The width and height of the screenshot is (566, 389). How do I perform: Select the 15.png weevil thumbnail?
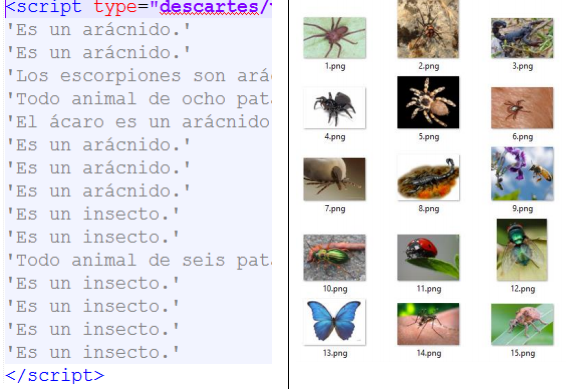[x=522, y=324]
